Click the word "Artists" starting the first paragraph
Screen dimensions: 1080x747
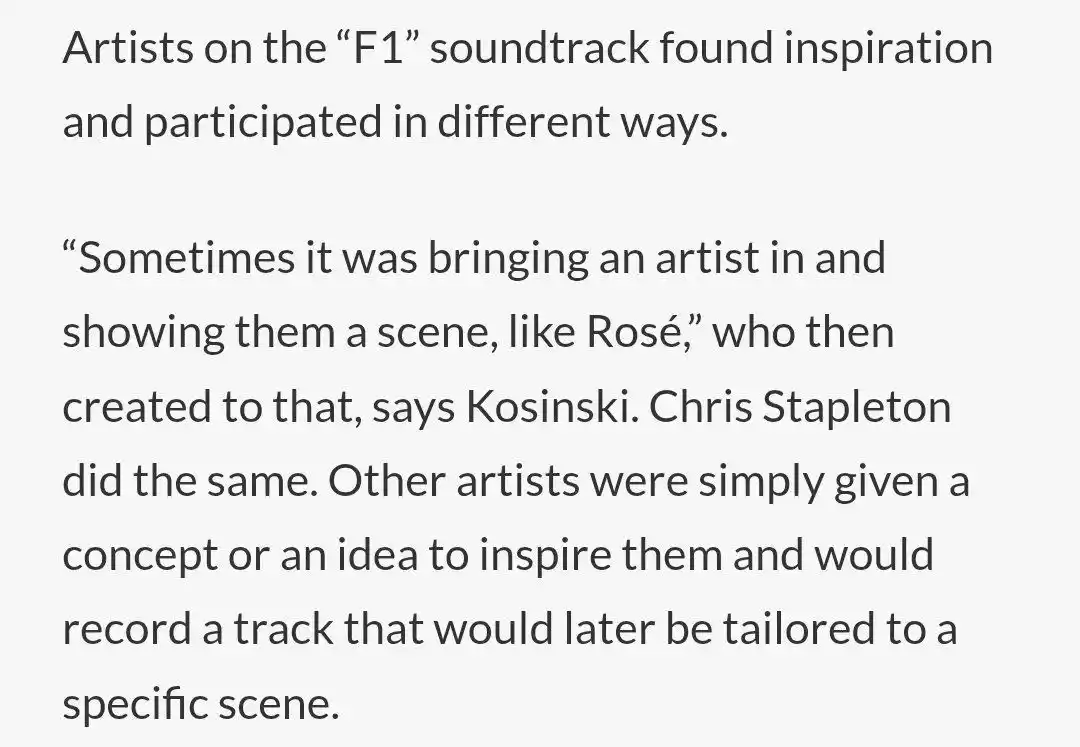coord(128,48)
